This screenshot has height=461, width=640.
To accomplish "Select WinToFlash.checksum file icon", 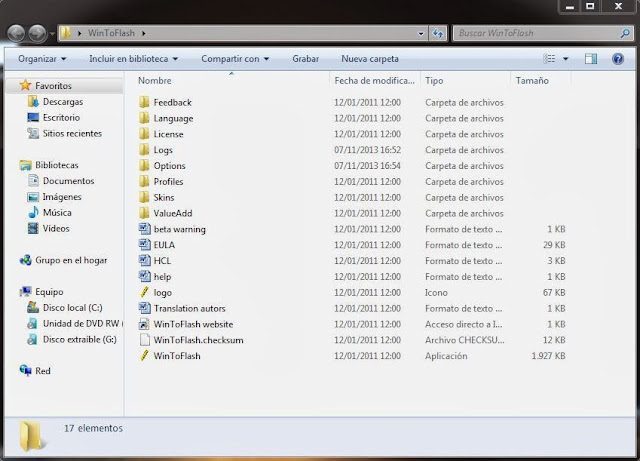I will (144, 340).
